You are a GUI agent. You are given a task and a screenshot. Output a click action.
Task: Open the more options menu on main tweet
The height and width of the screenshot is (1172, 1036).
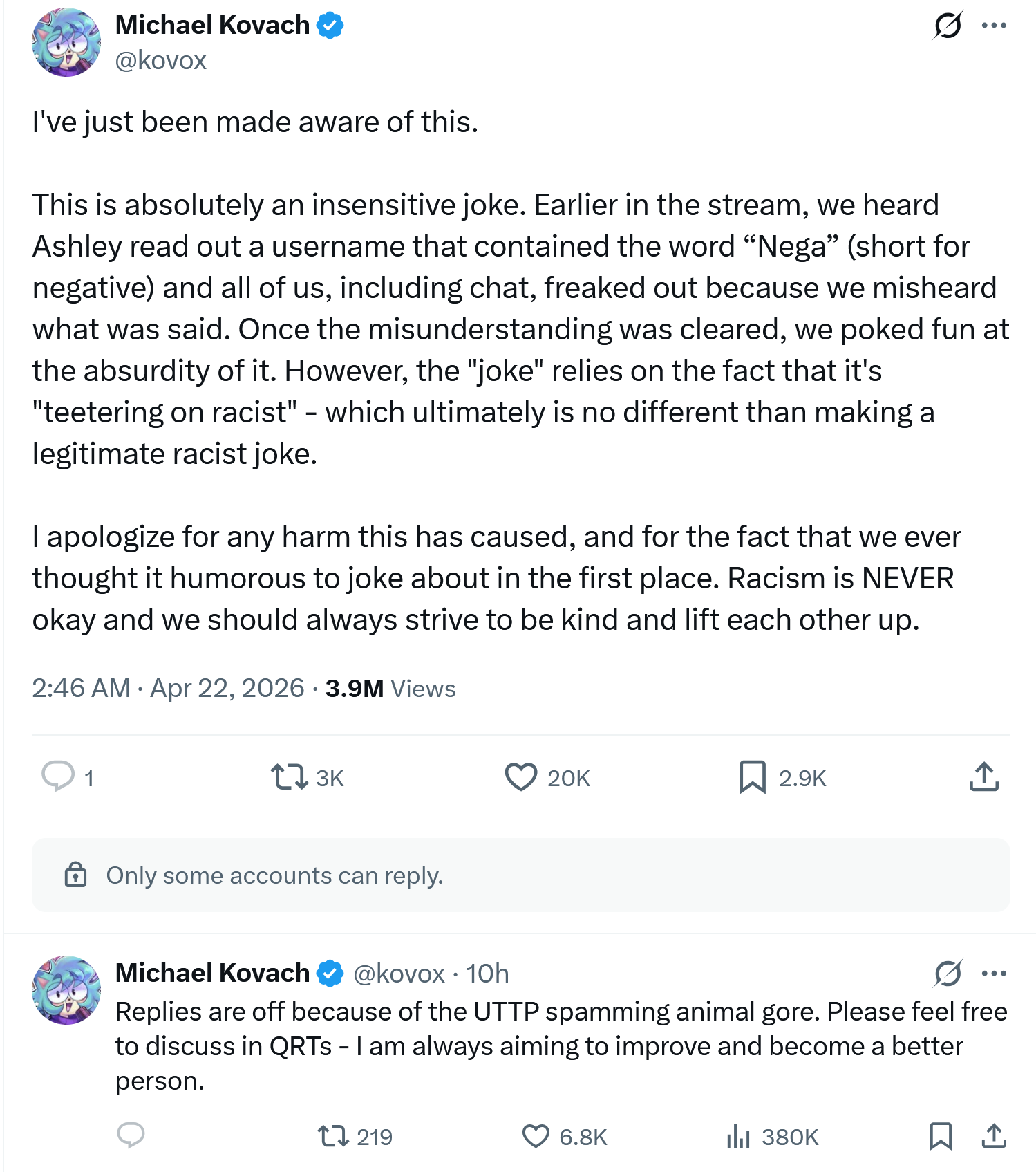pos(994,26)
